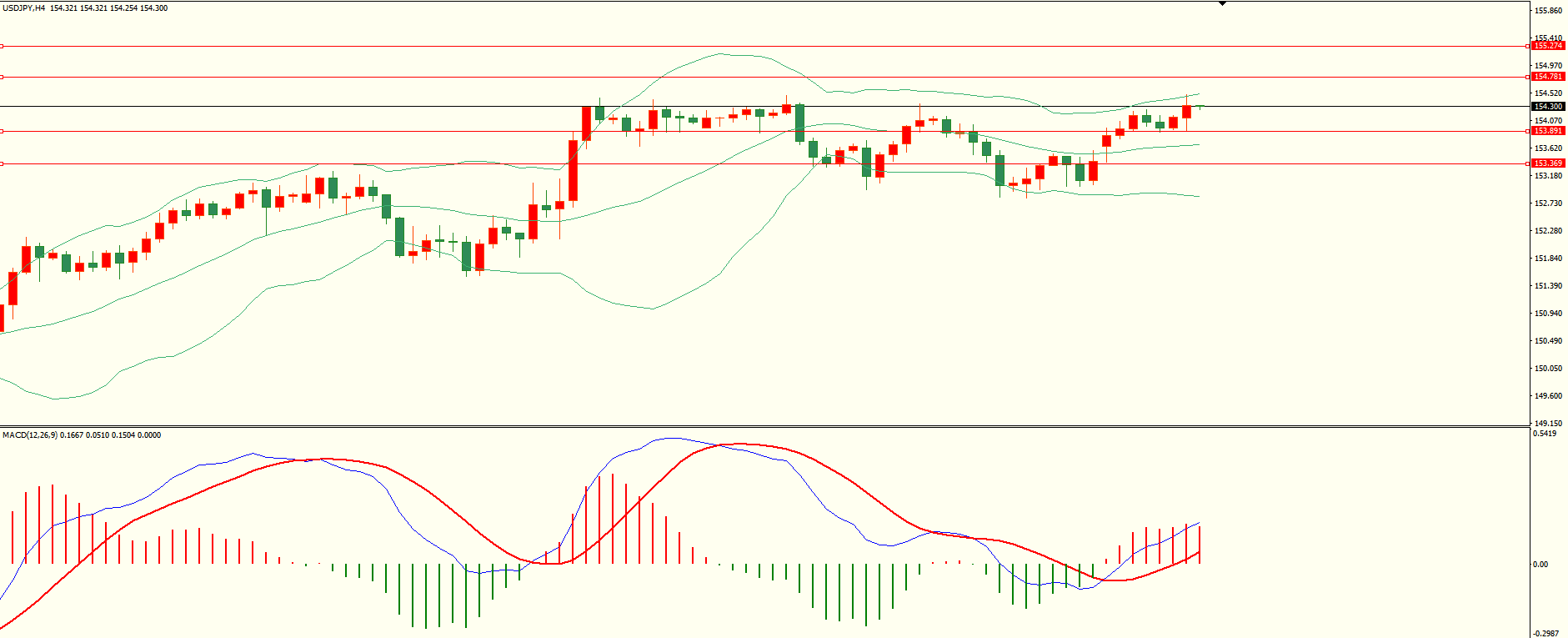
Task: Select left handle of 154.781 horizontal line
Action: (2, 77)
